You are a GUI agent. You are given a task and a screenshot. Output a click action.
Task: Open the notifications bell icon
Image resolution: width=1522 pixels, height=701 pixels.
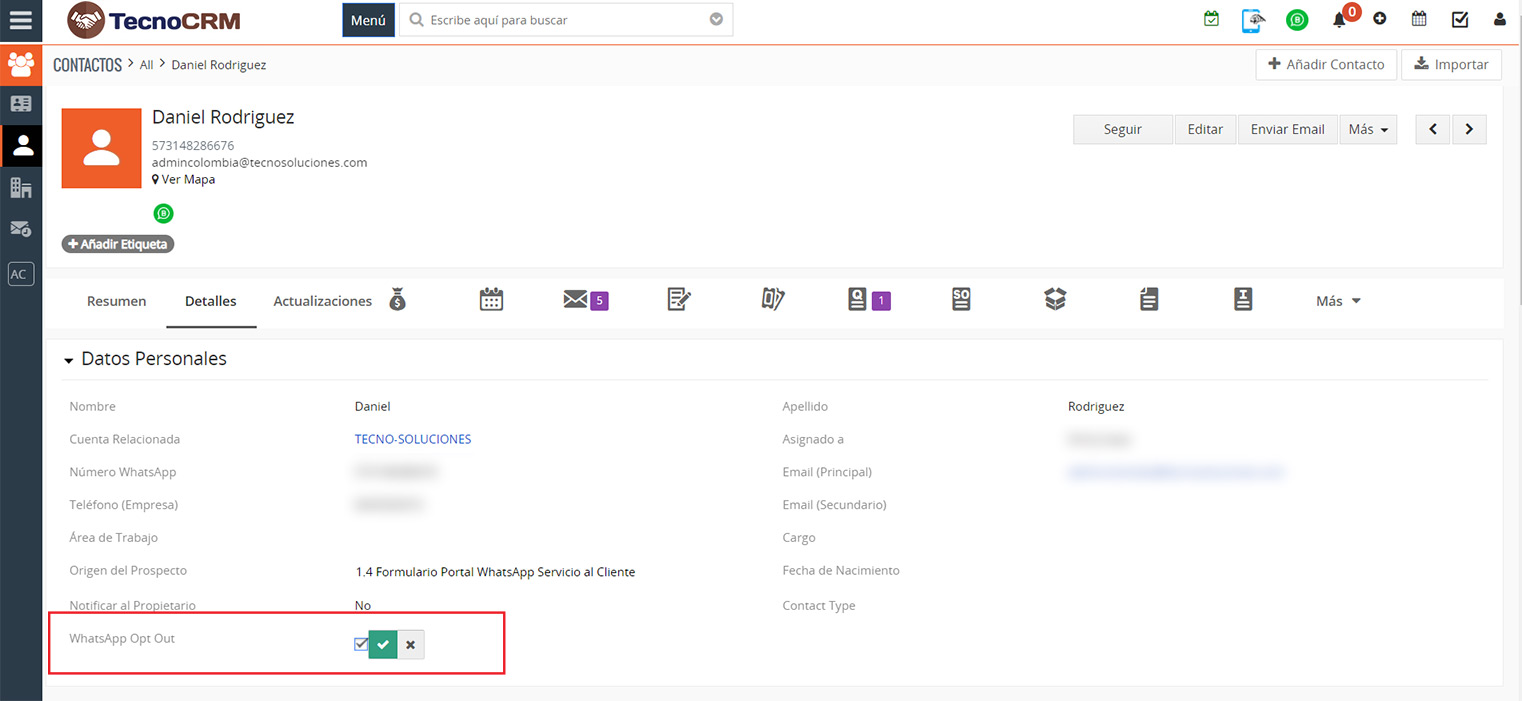click(1339, 20)
